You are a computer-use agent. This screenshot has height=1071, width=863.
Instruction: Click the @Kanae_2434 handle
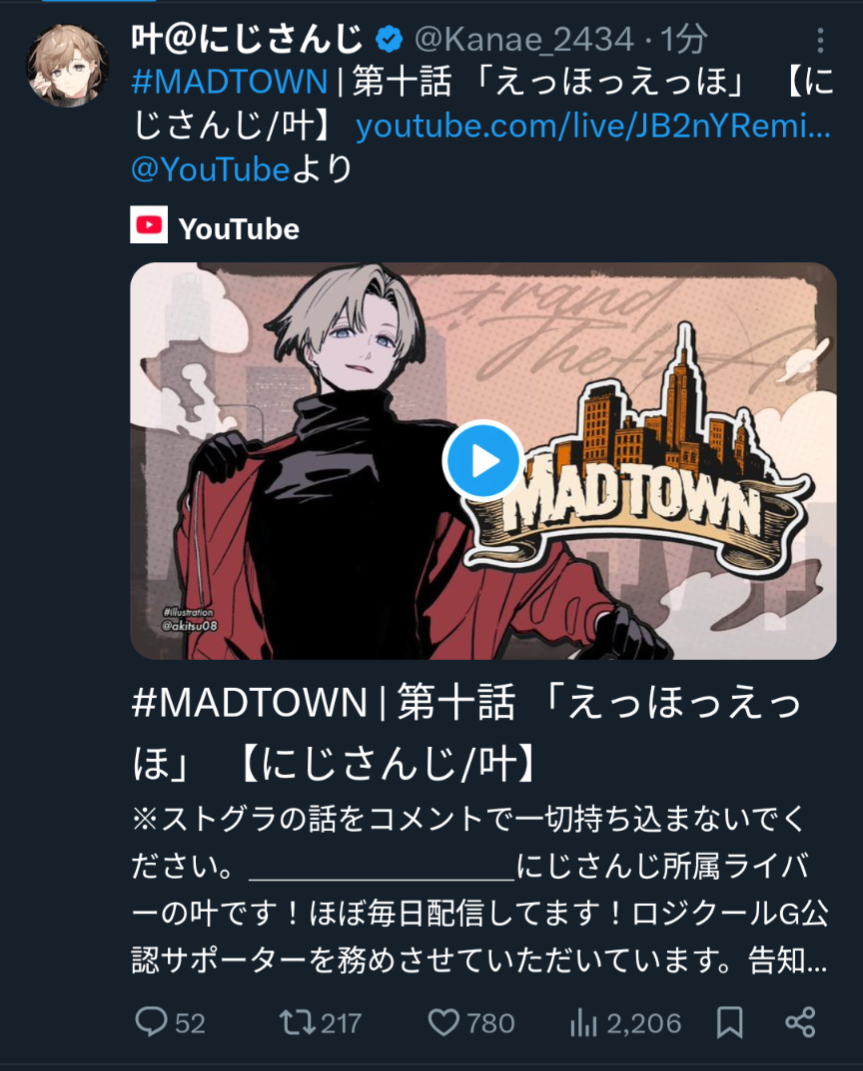coord(524,40)
